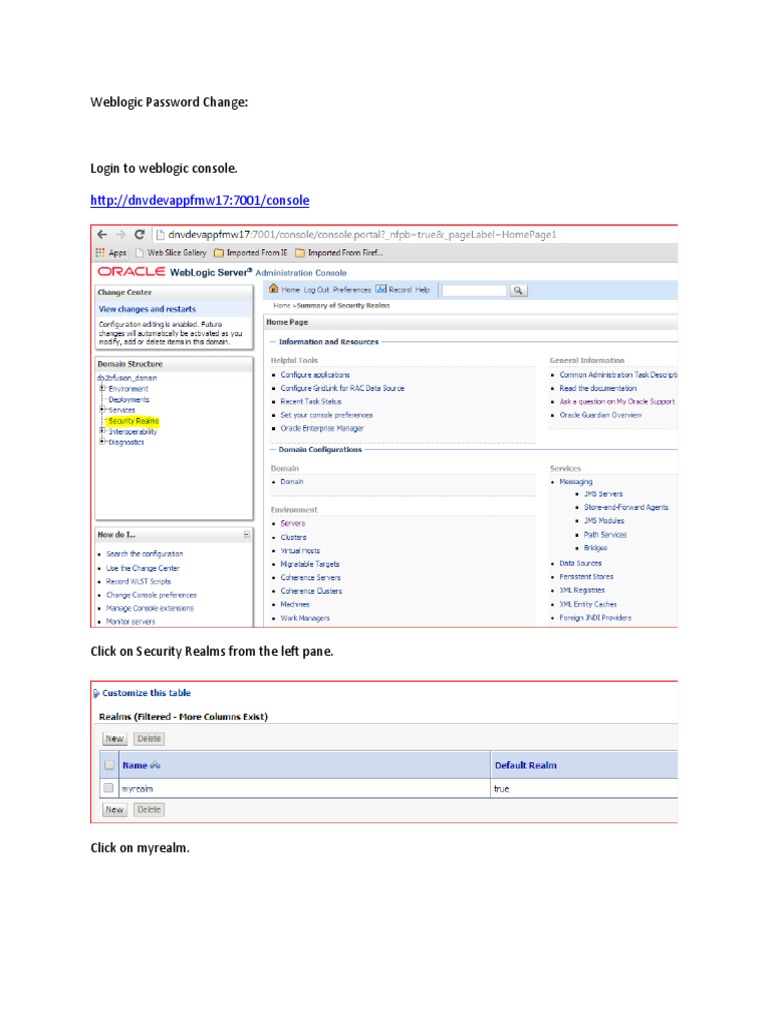Tick the select-all checkbox in the Realms header
The image size is (768, 1024).
pyautogui.click(x=109, y=765)
